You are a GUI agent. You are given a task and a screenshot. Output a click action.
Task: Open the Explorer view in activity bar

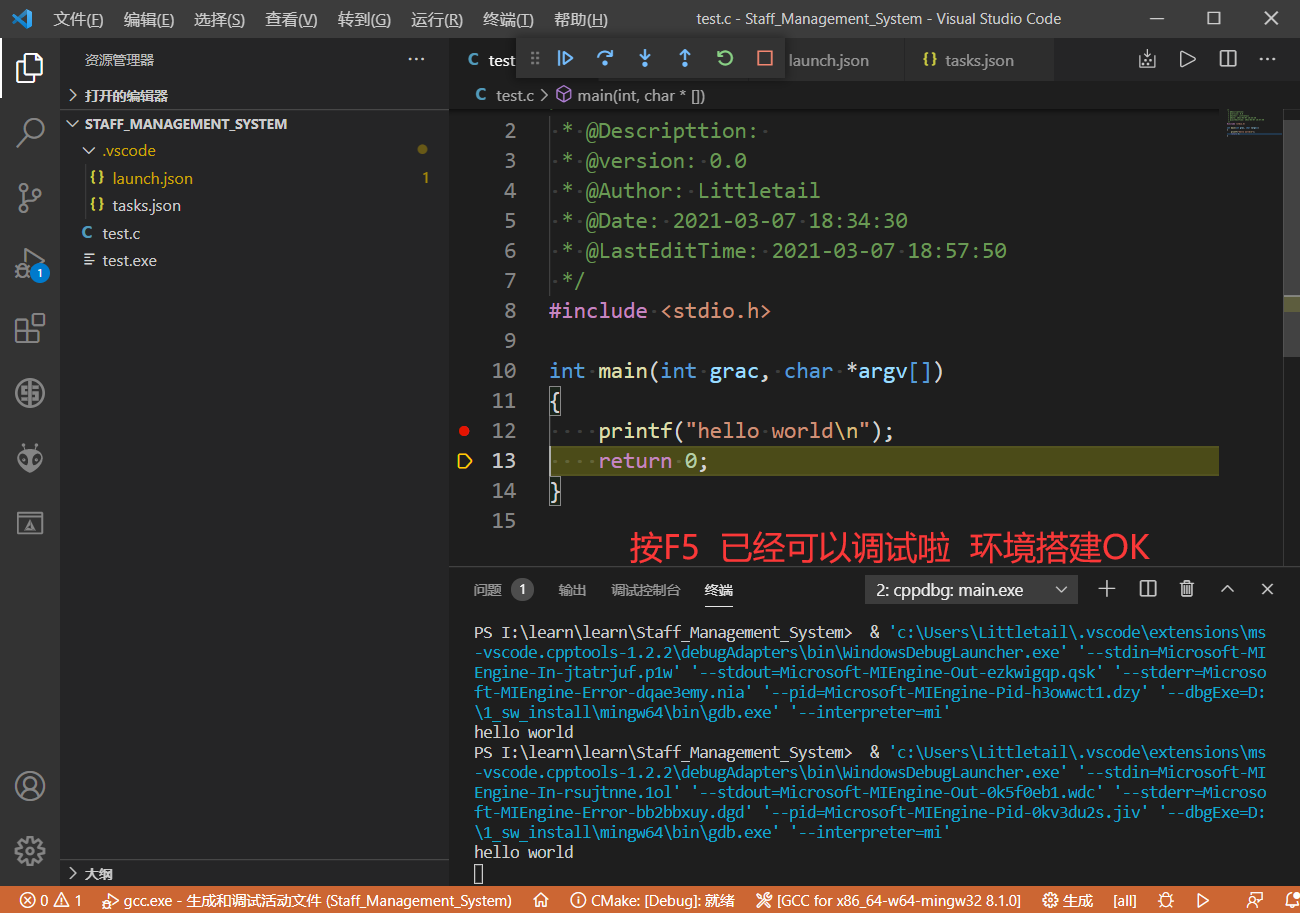pyautogui.click(x=30, y=68)
